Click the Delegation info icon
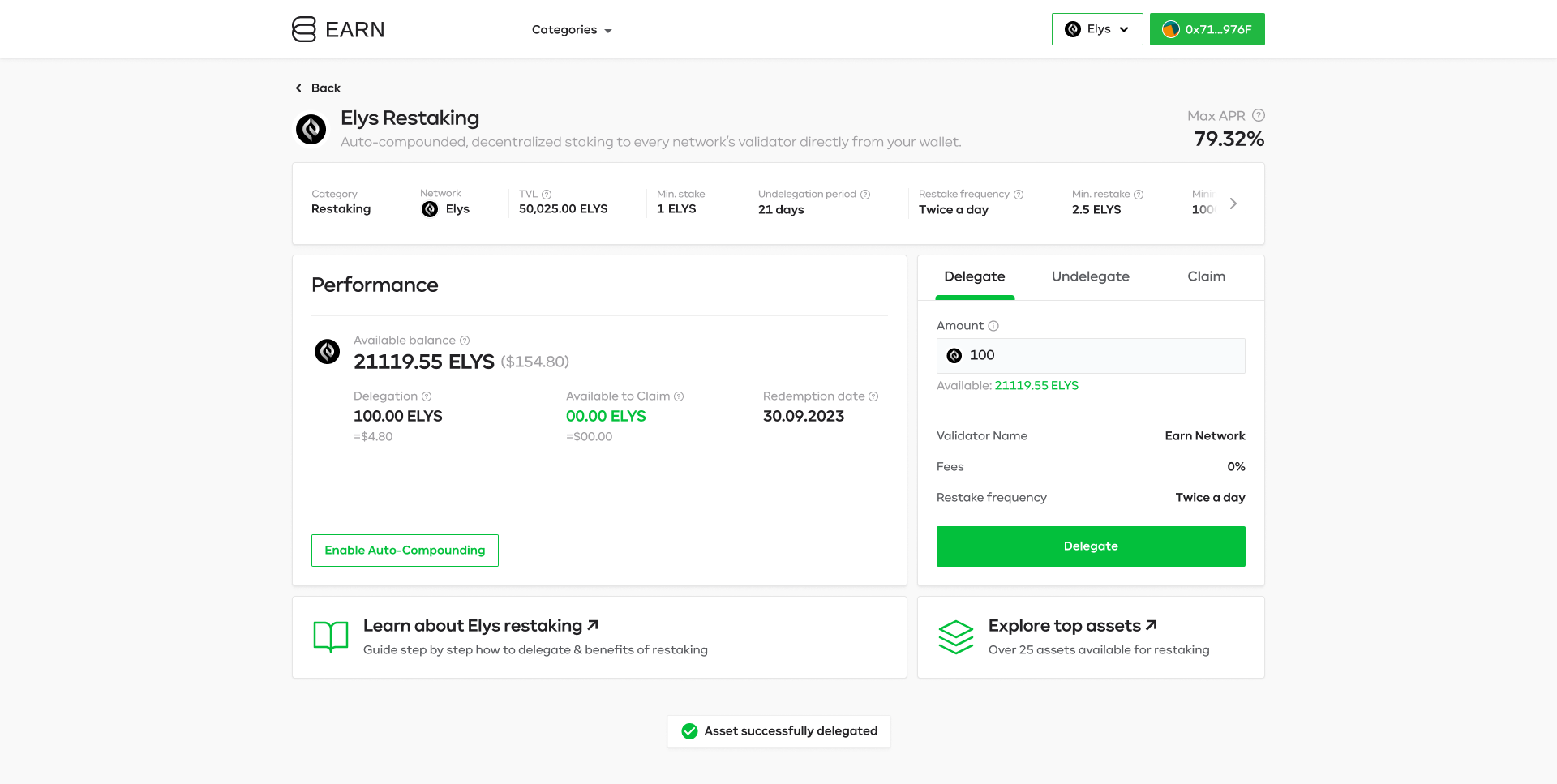 [x=427, y=396]
